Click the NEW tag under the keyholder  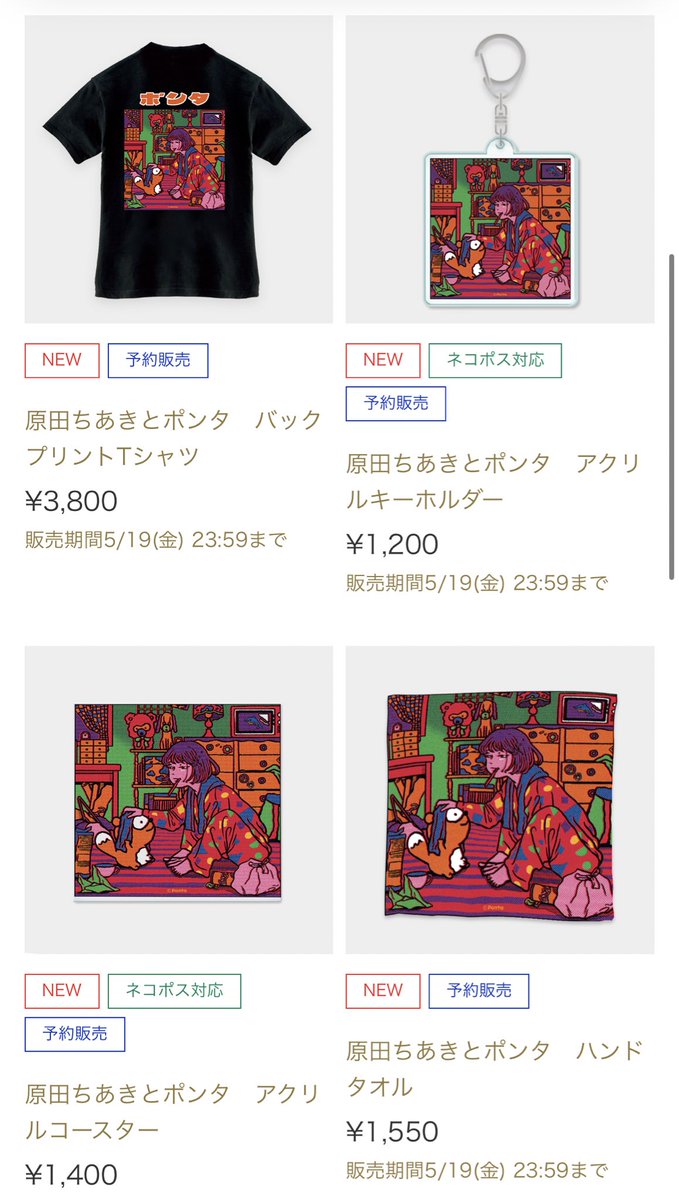pos(383,360)
